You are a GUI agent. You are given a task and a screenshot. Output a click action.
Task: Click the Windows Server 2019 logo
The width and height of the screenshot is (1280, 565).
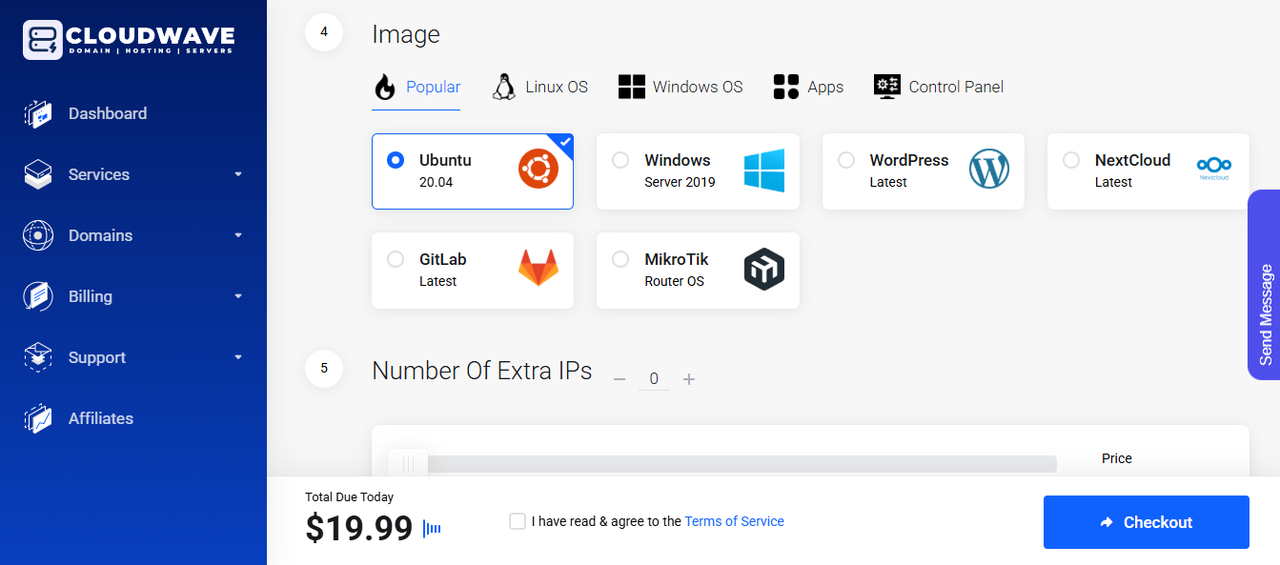point(764,171)
